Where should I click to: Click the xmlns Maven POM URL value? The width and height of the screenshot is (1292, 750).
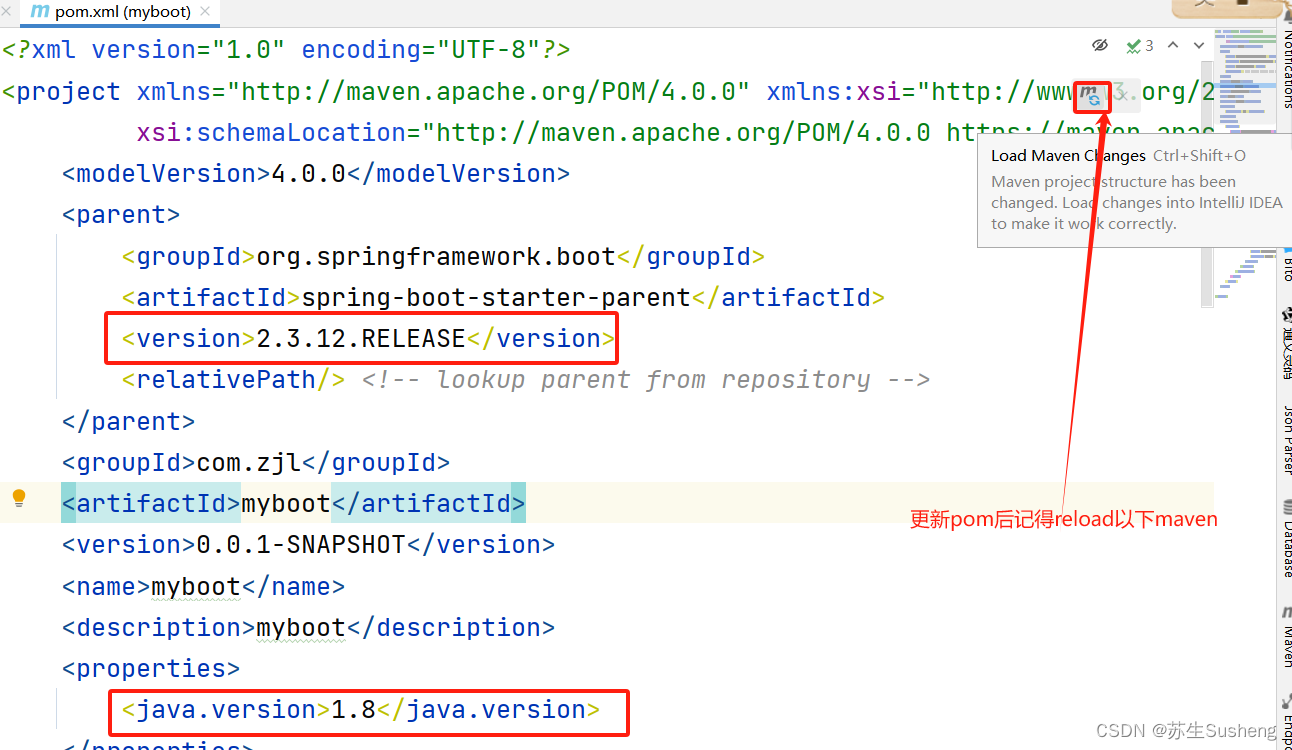pyautogui.click(x=488, y=92)
